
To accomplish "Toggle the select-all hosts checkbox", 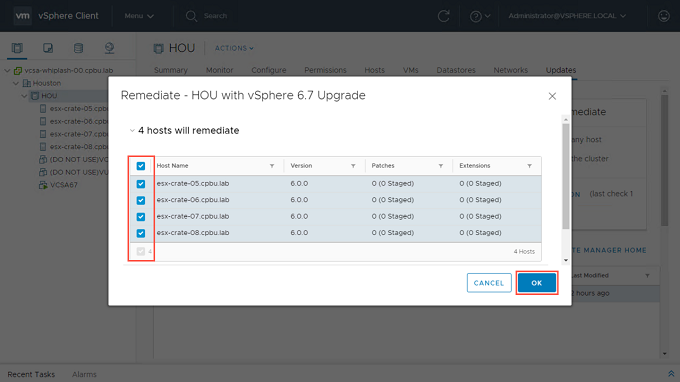I will point(141,166).
